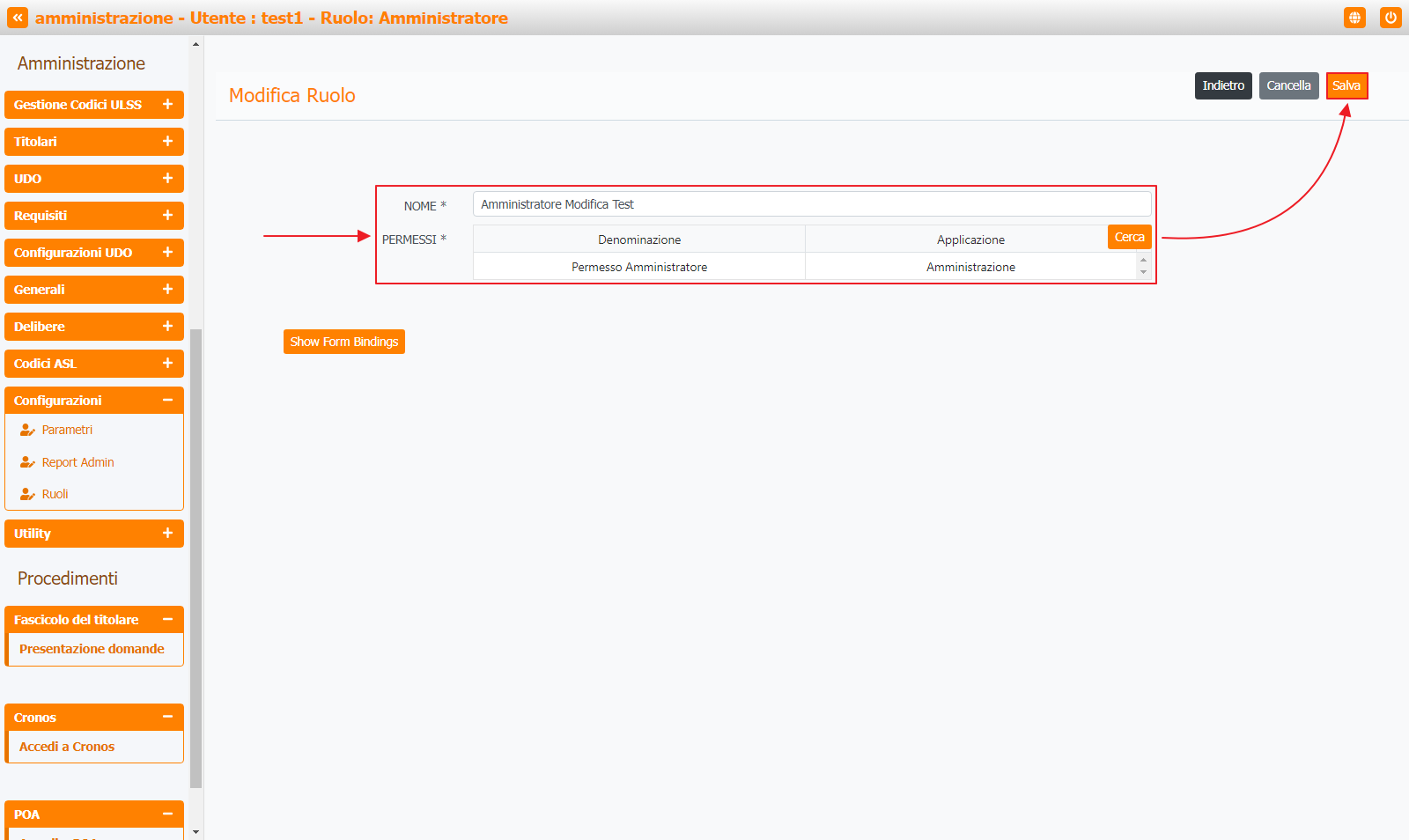Click the Report Admin user icon

(x=27, y=462)
